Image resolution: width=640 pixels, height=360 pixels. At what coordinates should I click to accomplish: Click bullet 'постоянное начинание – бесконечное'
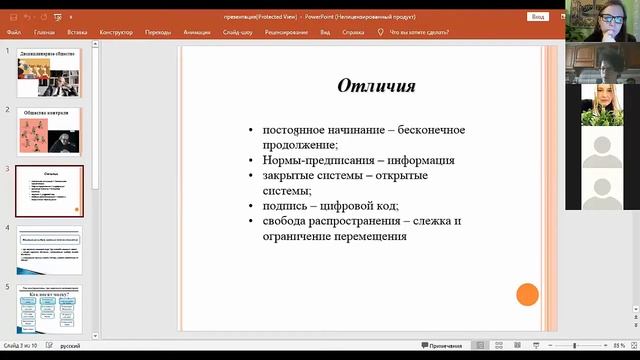(x=364, y=130)
